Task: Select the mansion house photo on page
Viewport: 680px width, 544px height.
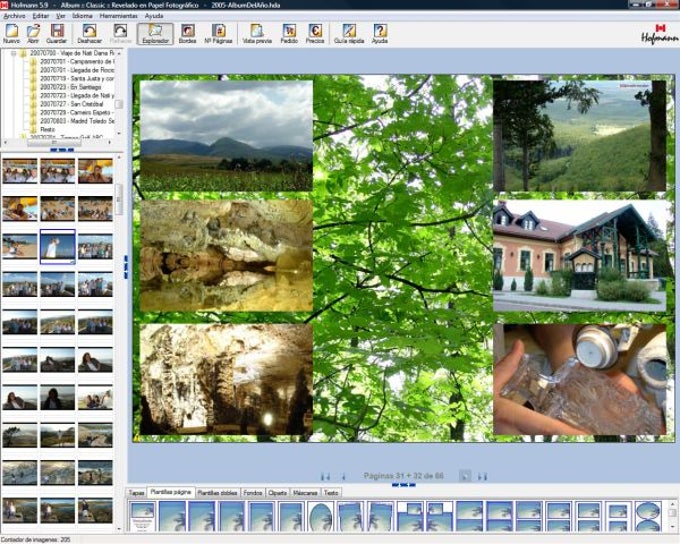Action: [x=579, y=256]
